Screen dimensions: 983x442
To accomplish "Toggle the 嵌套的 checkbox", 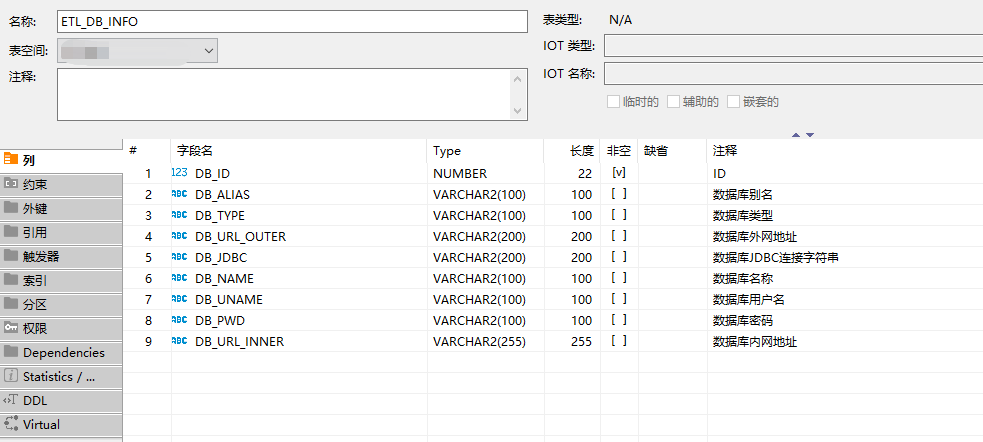I will 734,101.
